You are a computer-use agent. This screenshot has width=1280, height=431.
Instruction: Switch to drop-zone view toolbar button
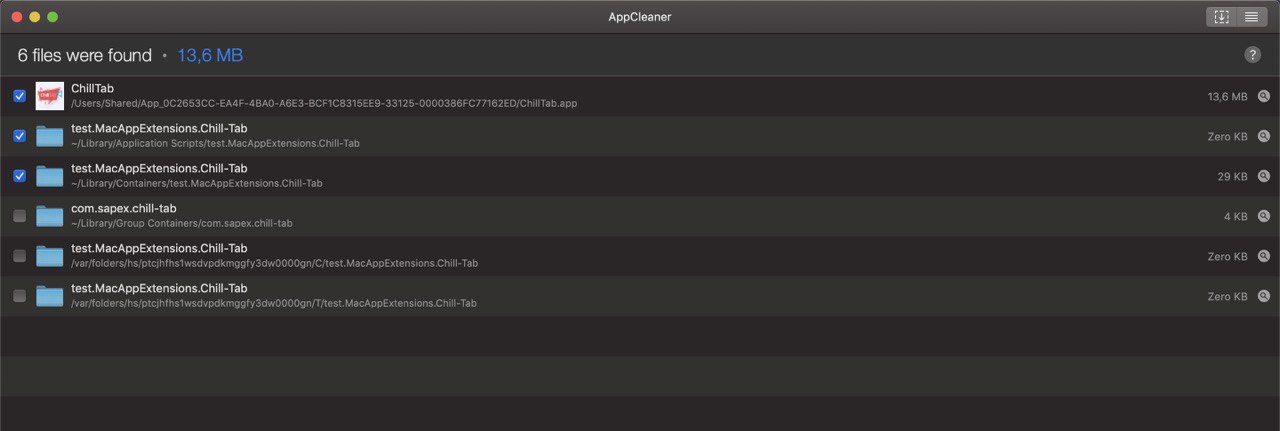point(1221,17)
